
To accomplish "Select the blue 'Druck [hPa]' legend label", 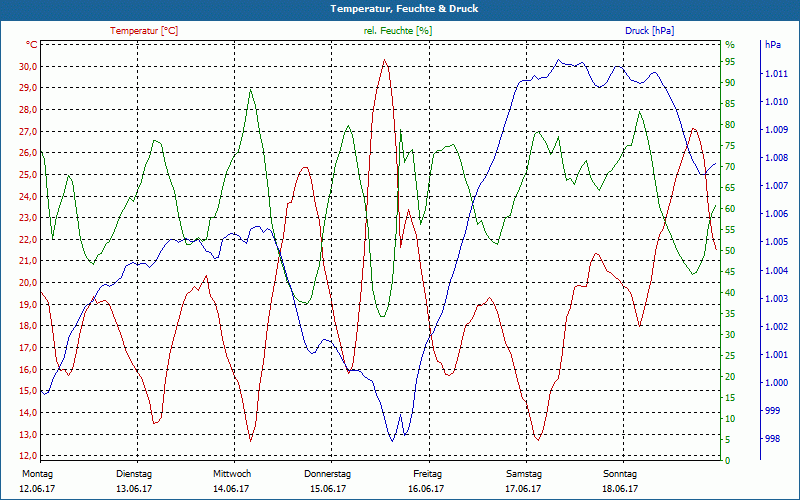I will click(649, 31).
